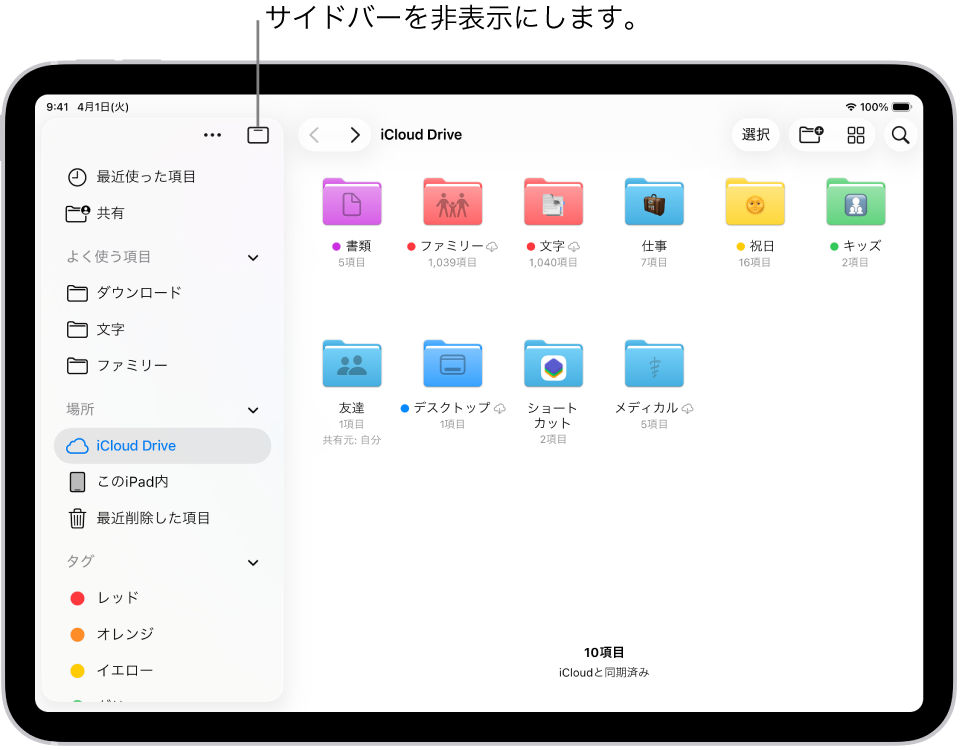Switch the view using the grid icon
The width and height of the screenshot is (960, 750).
click(855, 134)
